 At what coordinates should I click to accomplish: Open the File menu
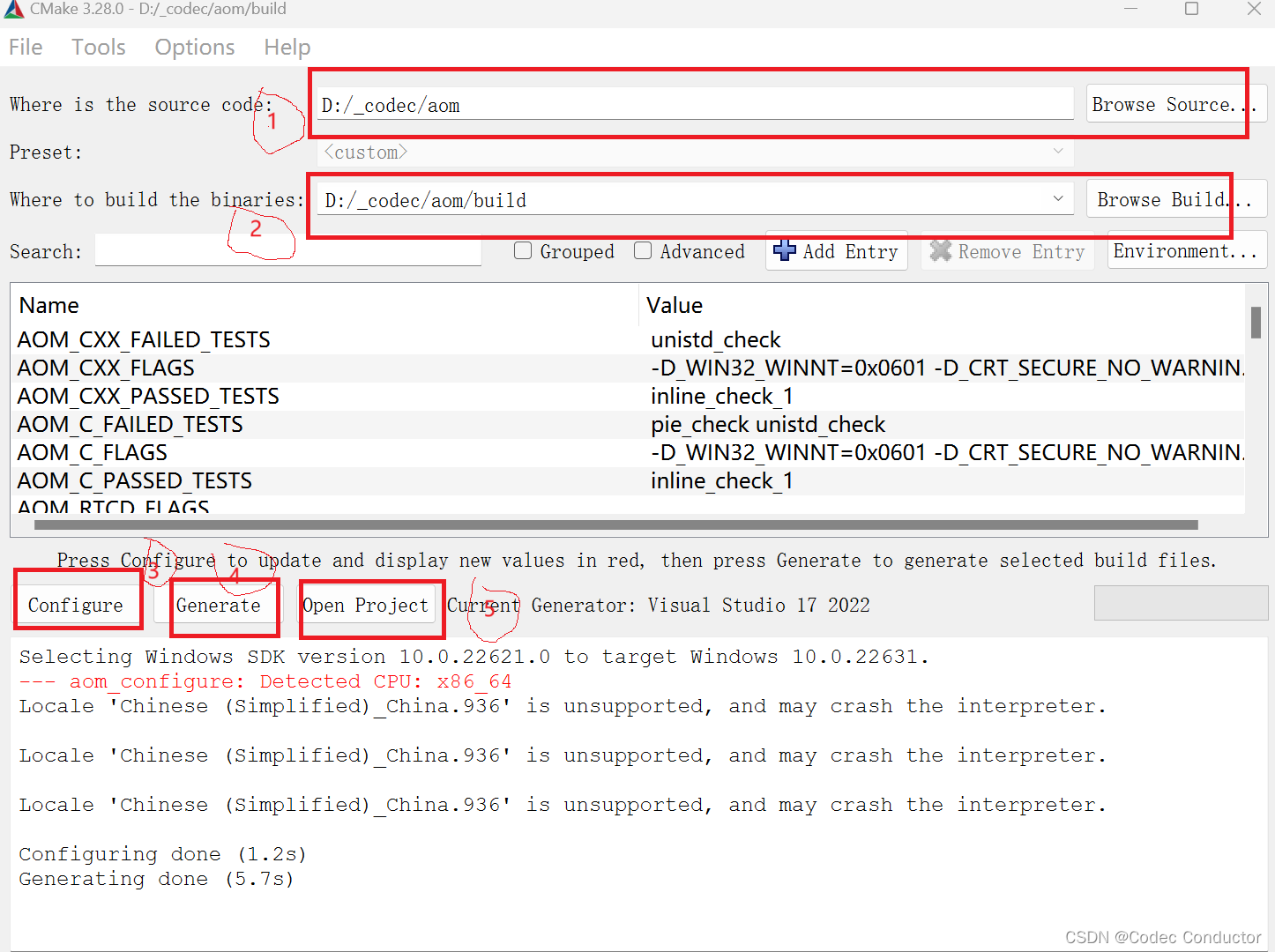coord(25,47)
